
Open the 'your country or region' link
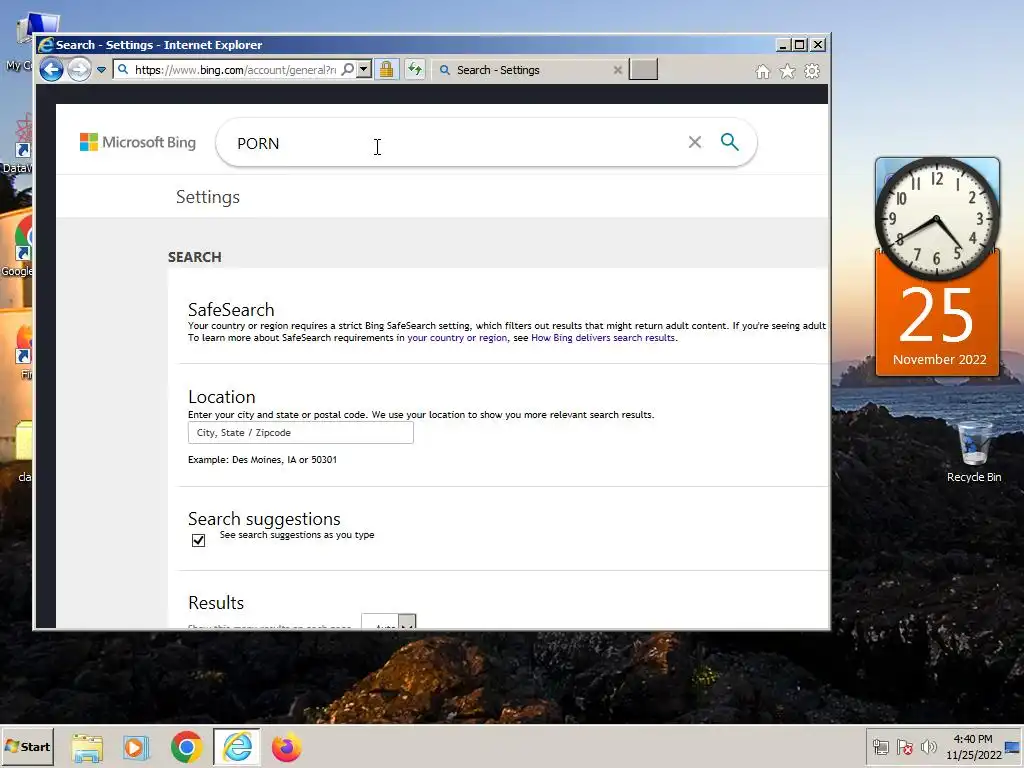tap(457, 338)
